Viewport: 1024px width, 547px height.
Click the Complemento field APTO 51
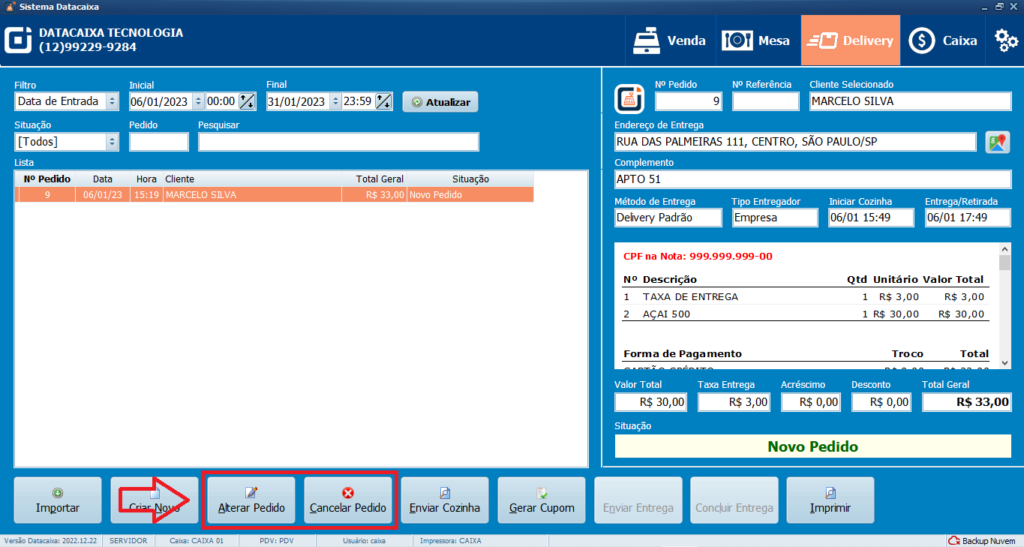click(812, 179)
